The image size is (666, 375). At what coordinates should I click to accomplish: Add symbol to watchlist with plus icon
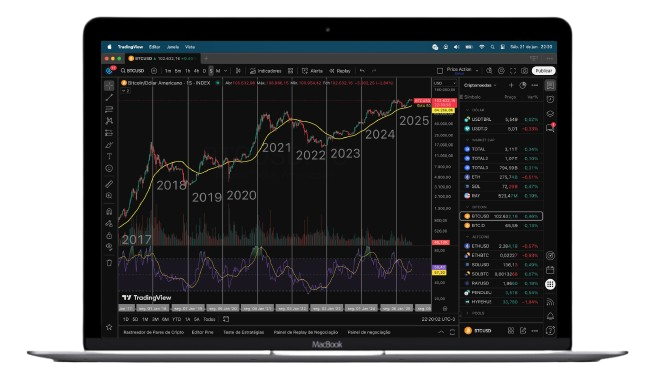(511, 85)
